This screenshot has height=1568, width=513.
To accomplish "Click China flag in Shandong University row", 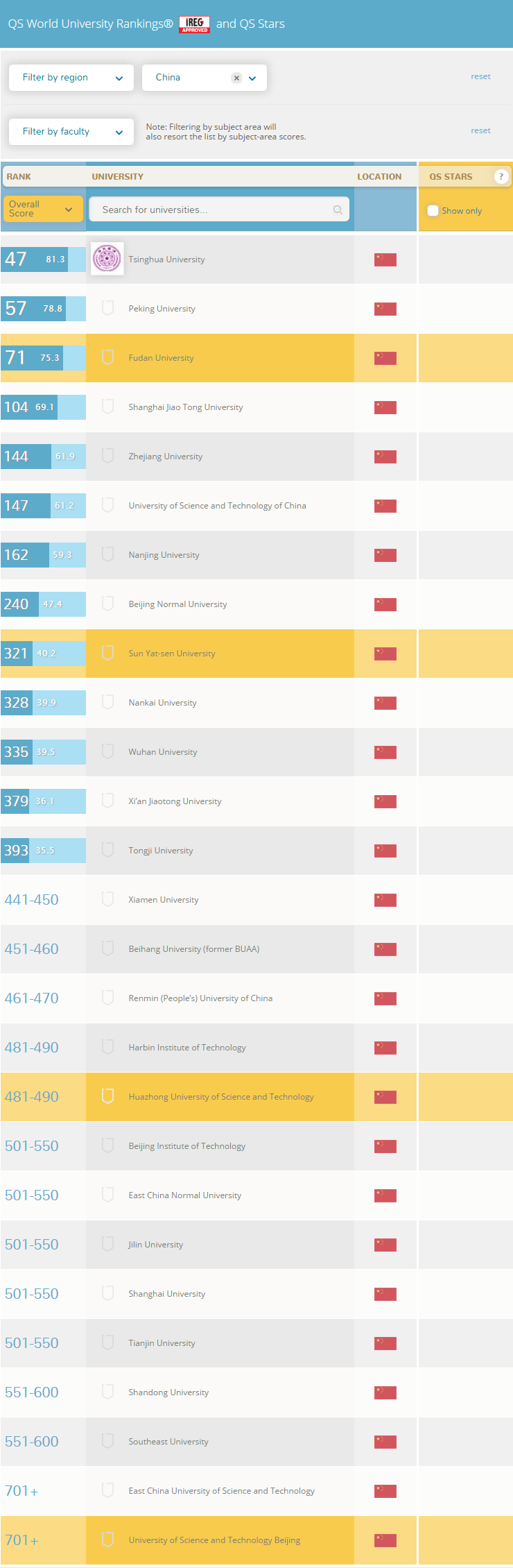I will pyautogui.click(x=385, y=1392).
